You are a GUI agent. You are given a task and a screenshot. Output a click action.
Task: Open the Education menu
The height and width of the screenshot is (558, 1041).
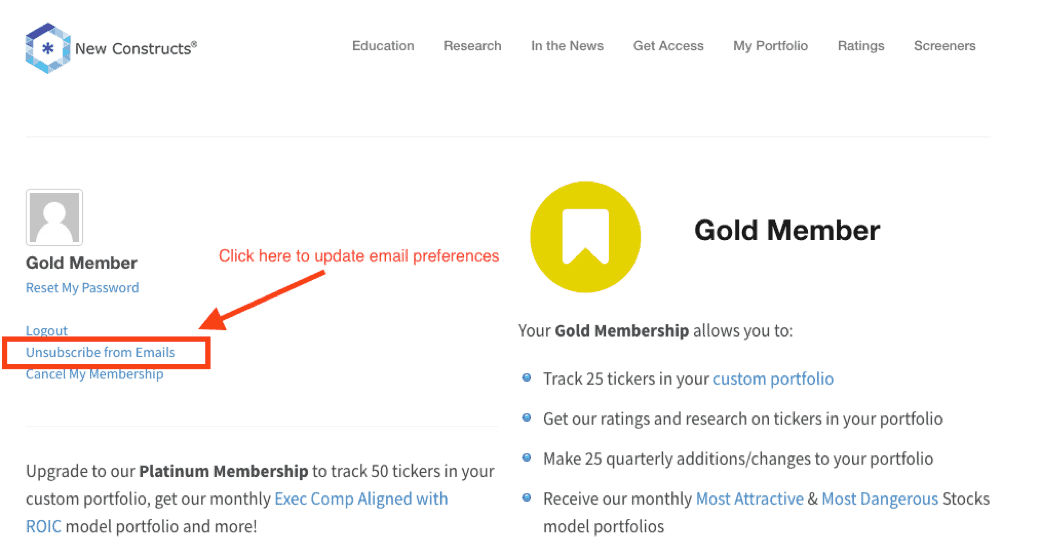383,46
